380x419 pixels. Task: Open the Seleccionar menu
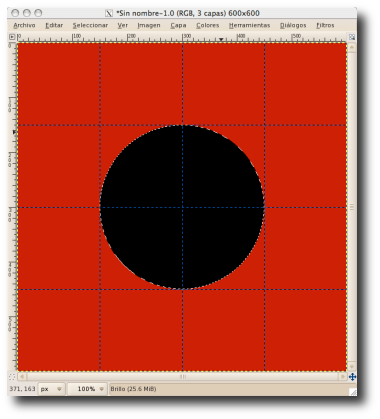coord(90,25)
